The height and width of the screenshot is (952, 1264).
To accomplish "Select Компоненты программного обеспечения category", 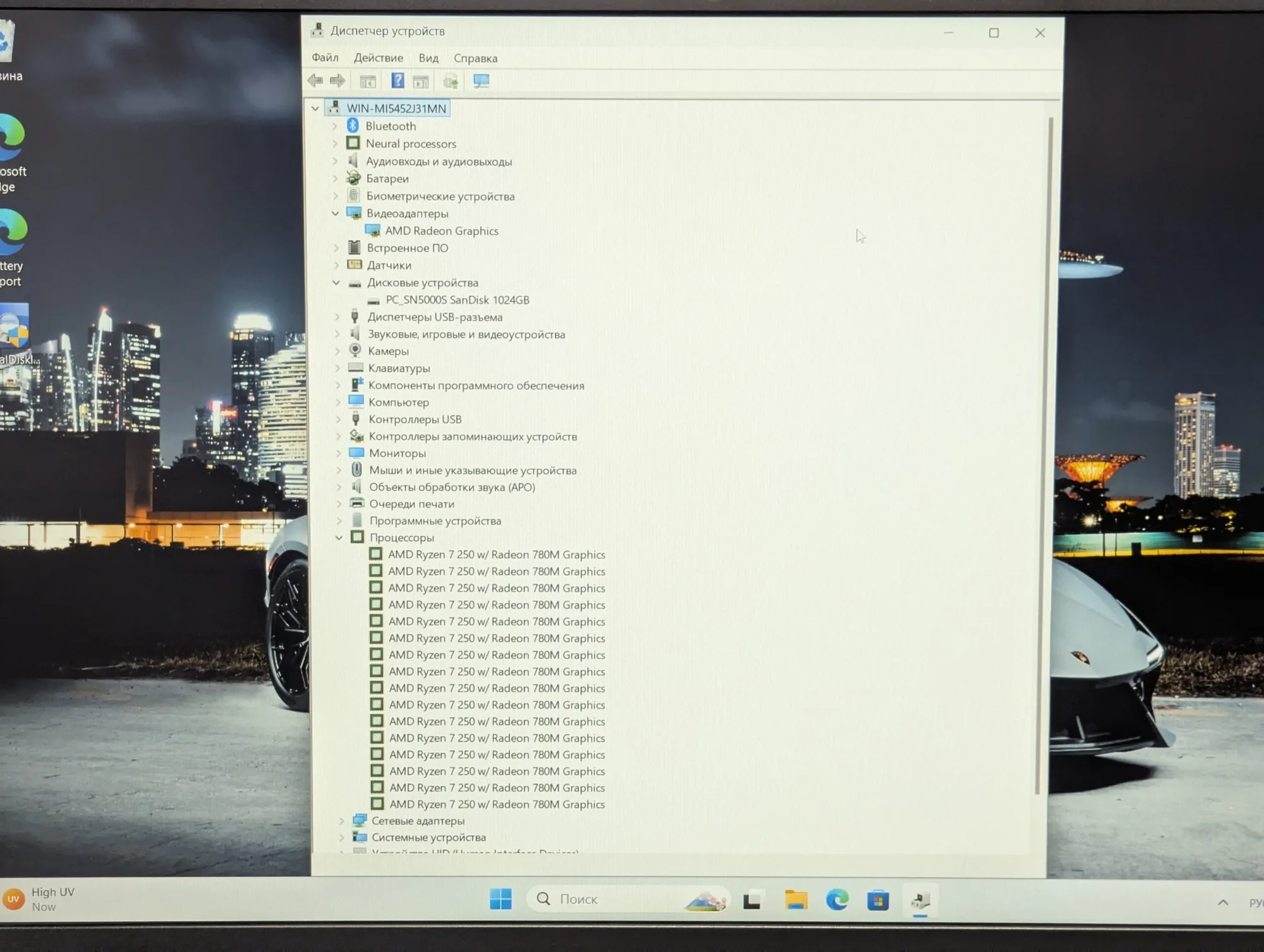I will [x=476, y=386].
